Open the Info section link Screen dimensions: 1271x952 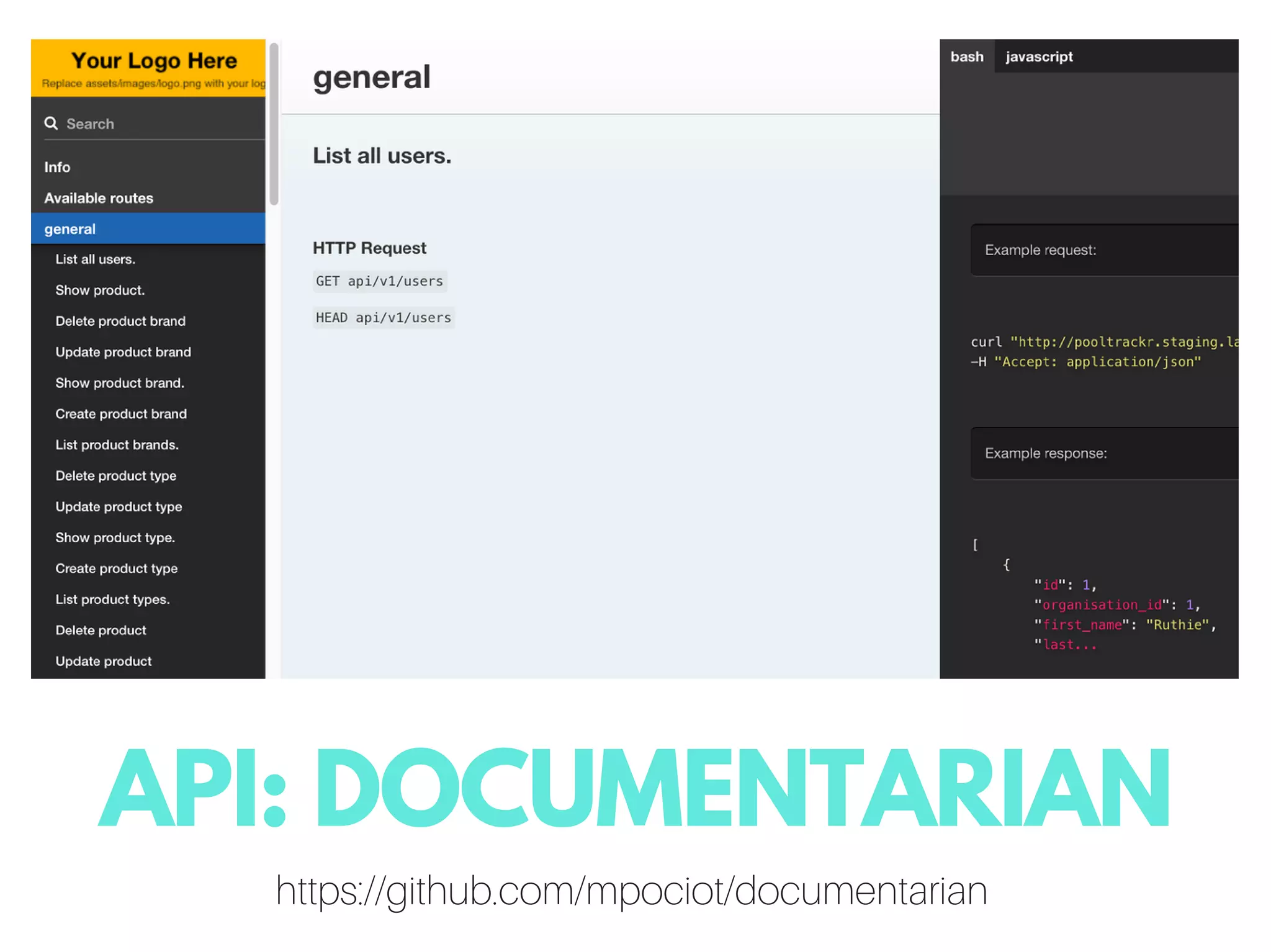[x=57, y=167]
